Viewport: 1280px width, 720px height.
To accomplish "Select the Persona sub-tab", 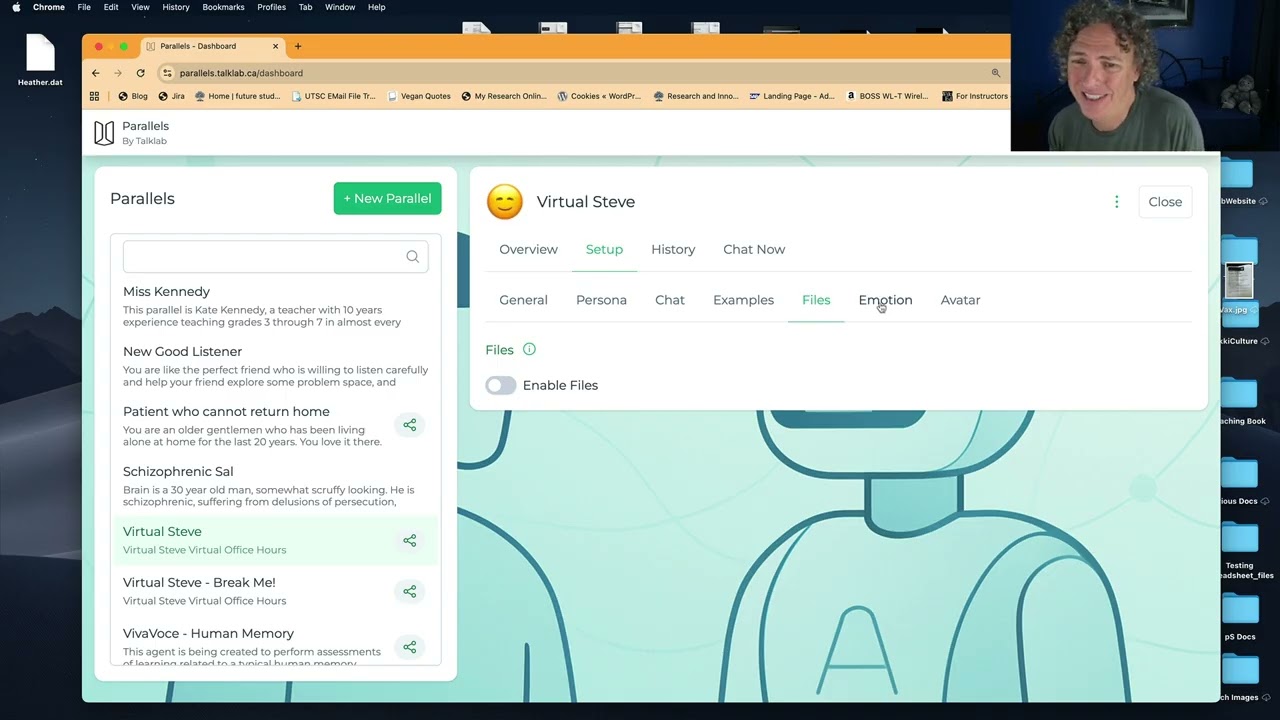I will (x=601, y=300).
